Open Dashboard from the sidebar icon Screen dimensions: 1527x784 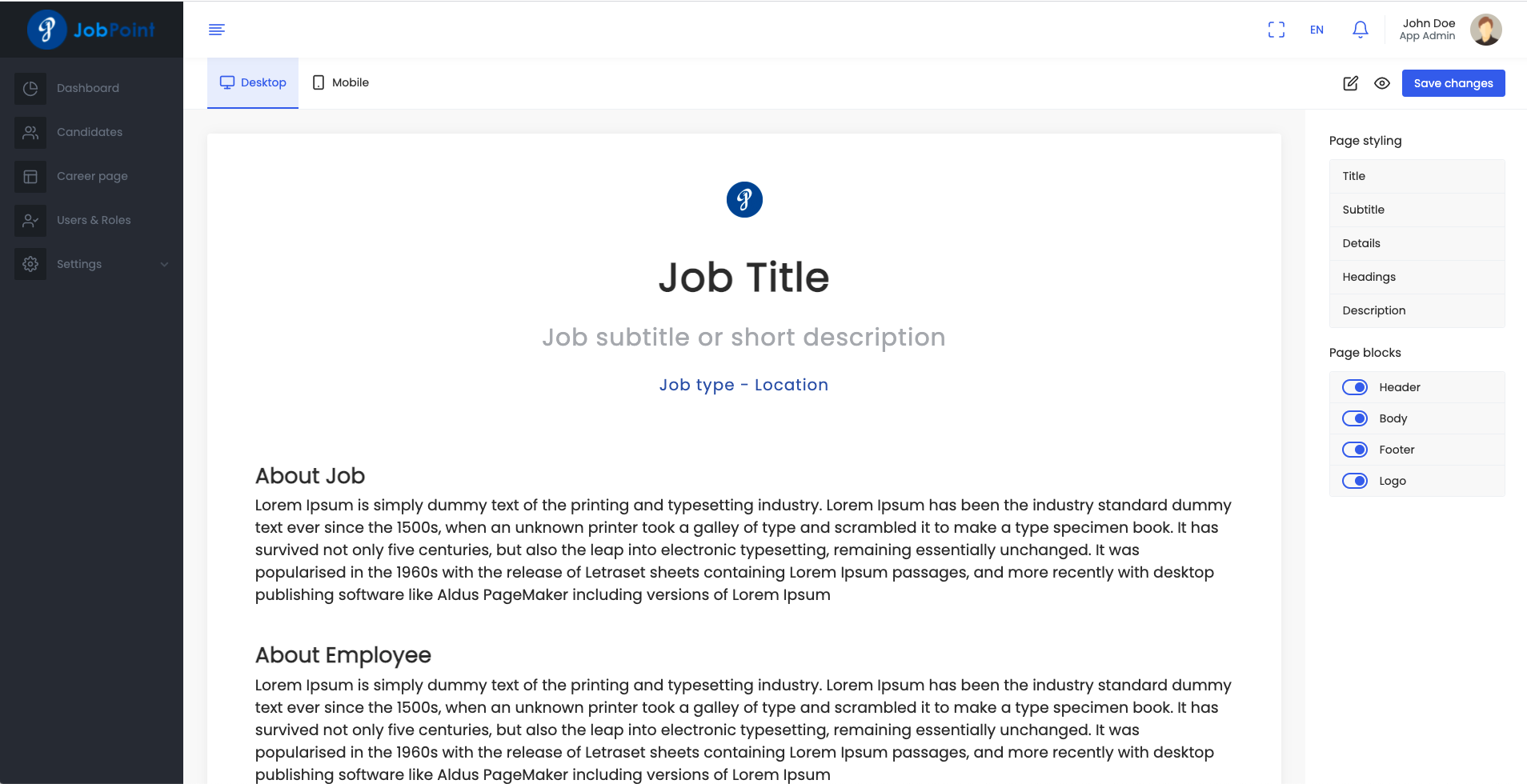(30, 88)
